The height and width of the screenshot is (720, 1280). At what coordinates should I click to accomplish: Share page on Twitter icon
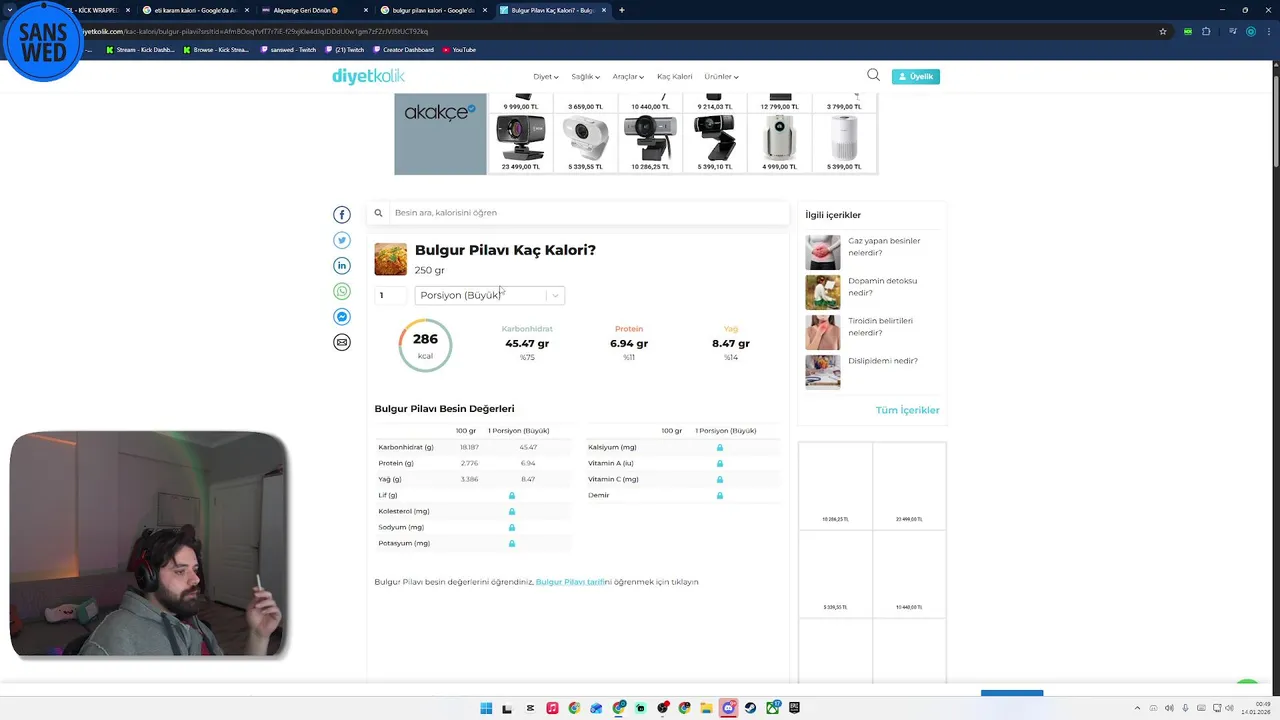[342, 240]
